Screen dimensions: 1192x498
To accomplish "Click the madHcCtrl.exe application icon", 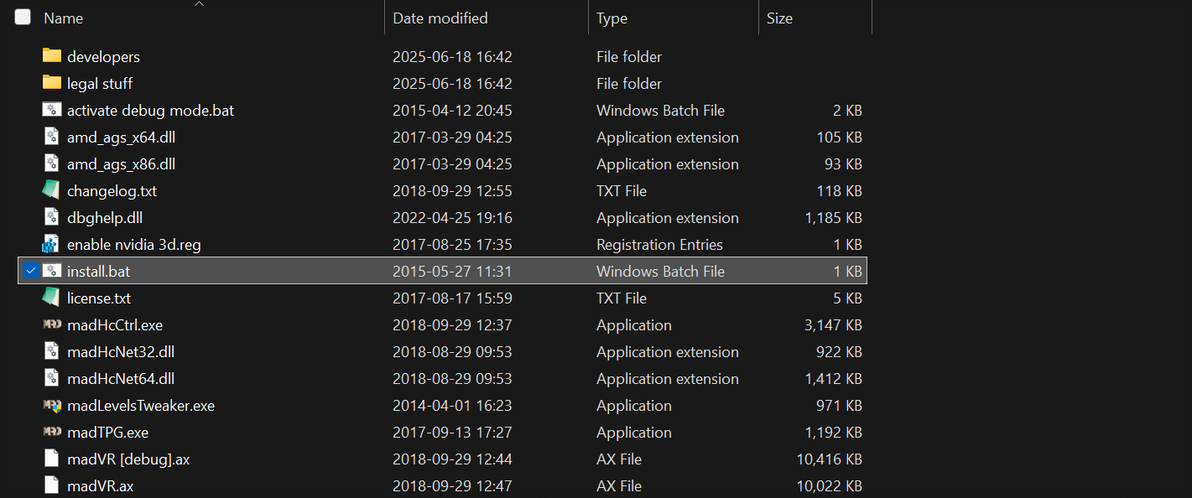I will 52,325.
